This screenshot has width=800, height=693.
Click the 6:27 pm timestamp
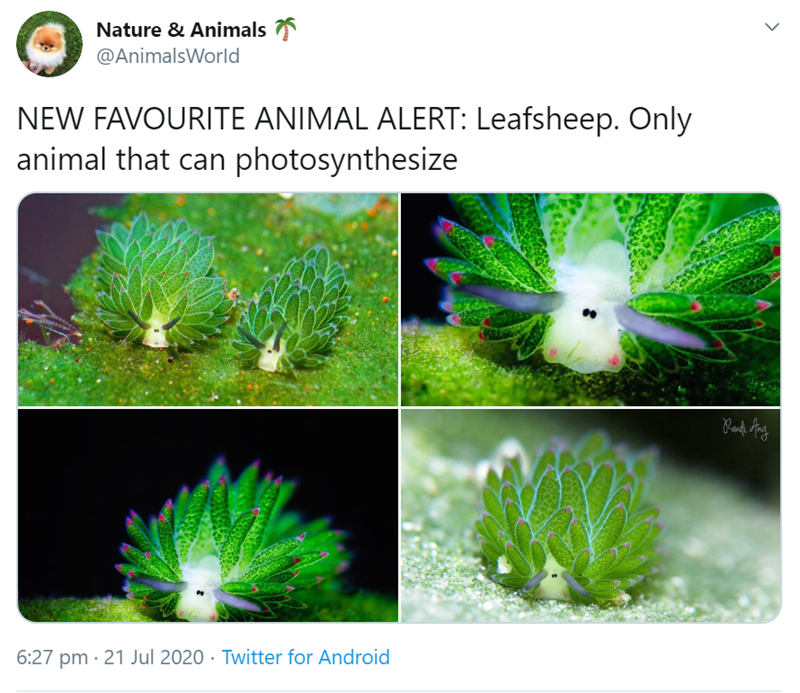click(52, 657)
